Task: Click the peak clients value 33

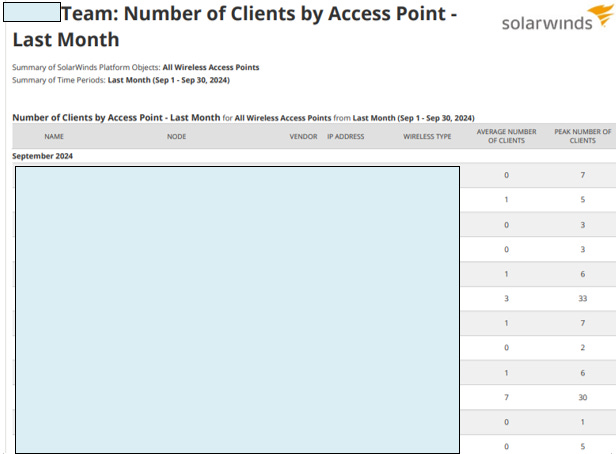Action: (583, 298)
